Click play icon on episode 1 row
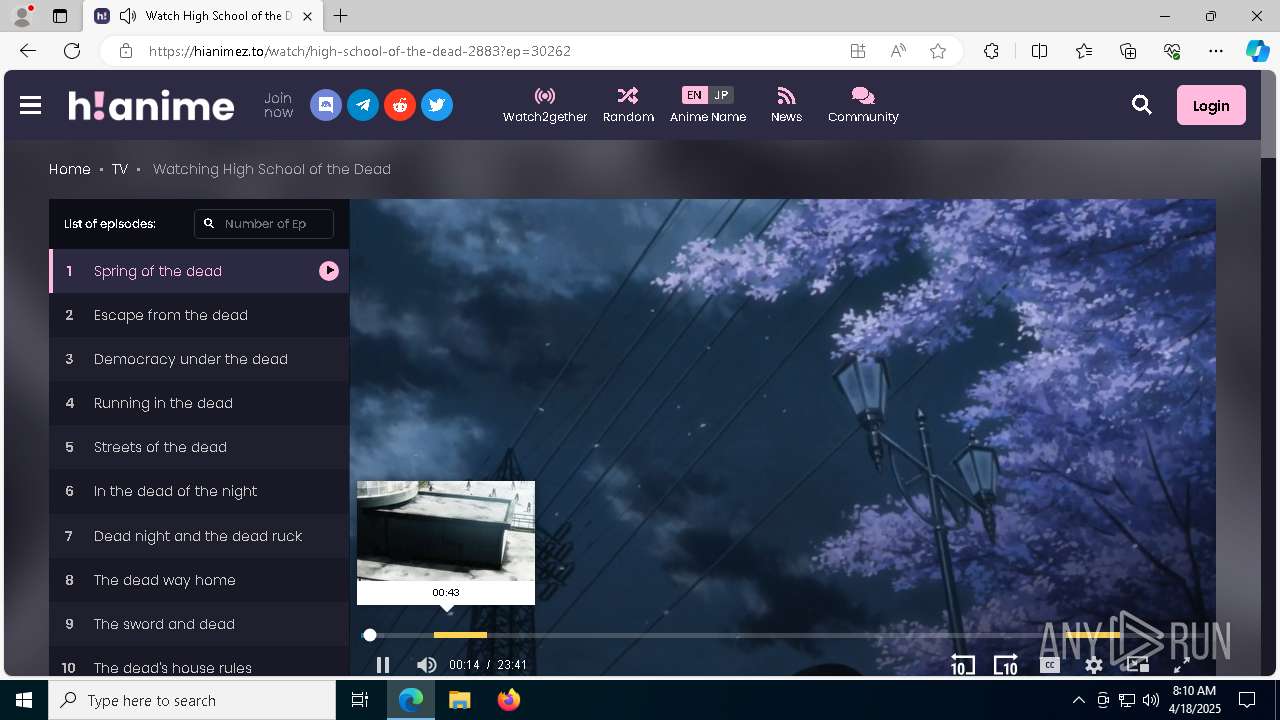Viewport: 1280px width, 720px height. (x=329, y=271)
